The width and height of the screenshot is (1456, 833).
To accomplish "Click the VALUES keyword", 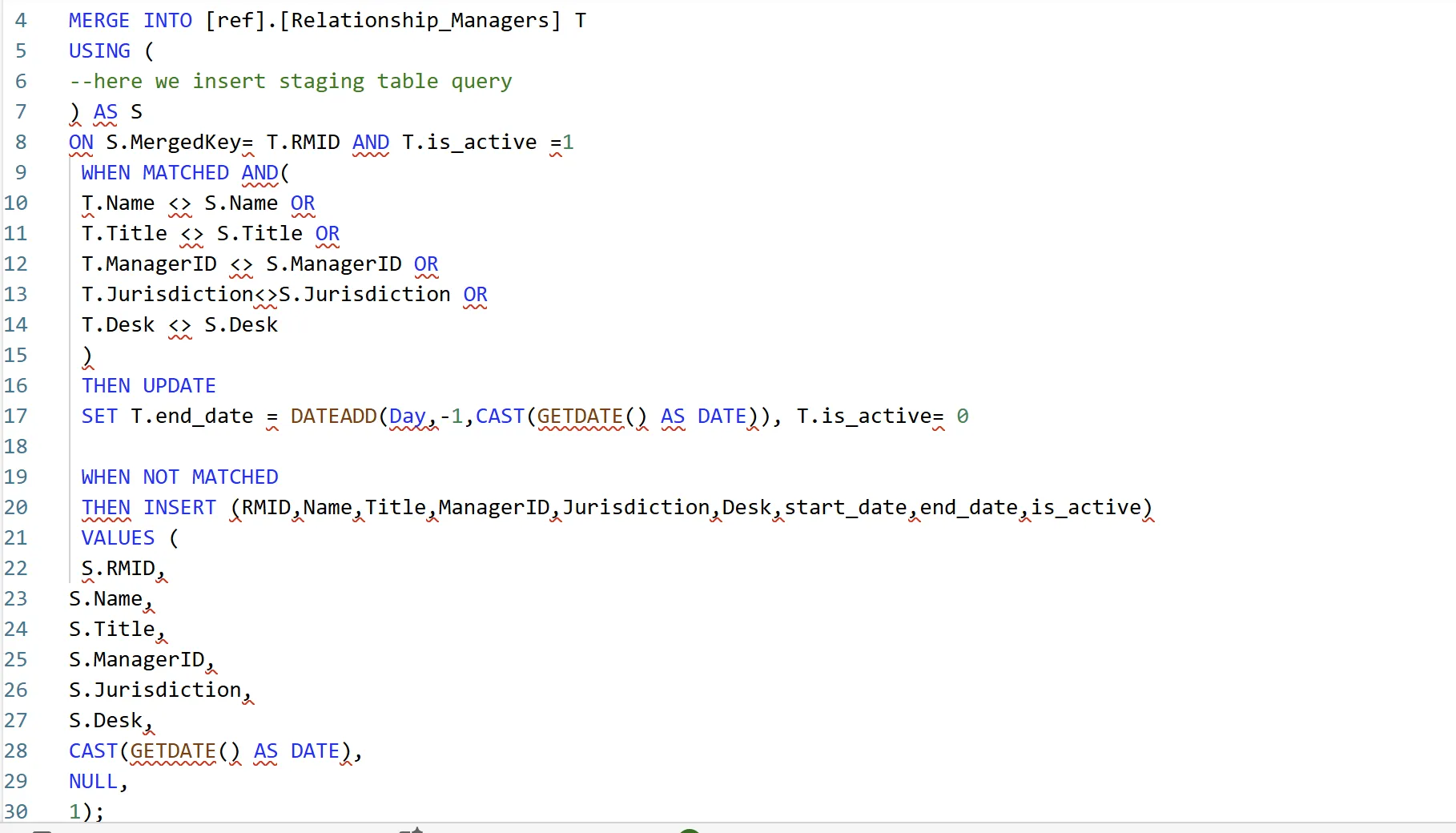I will 118,537.
